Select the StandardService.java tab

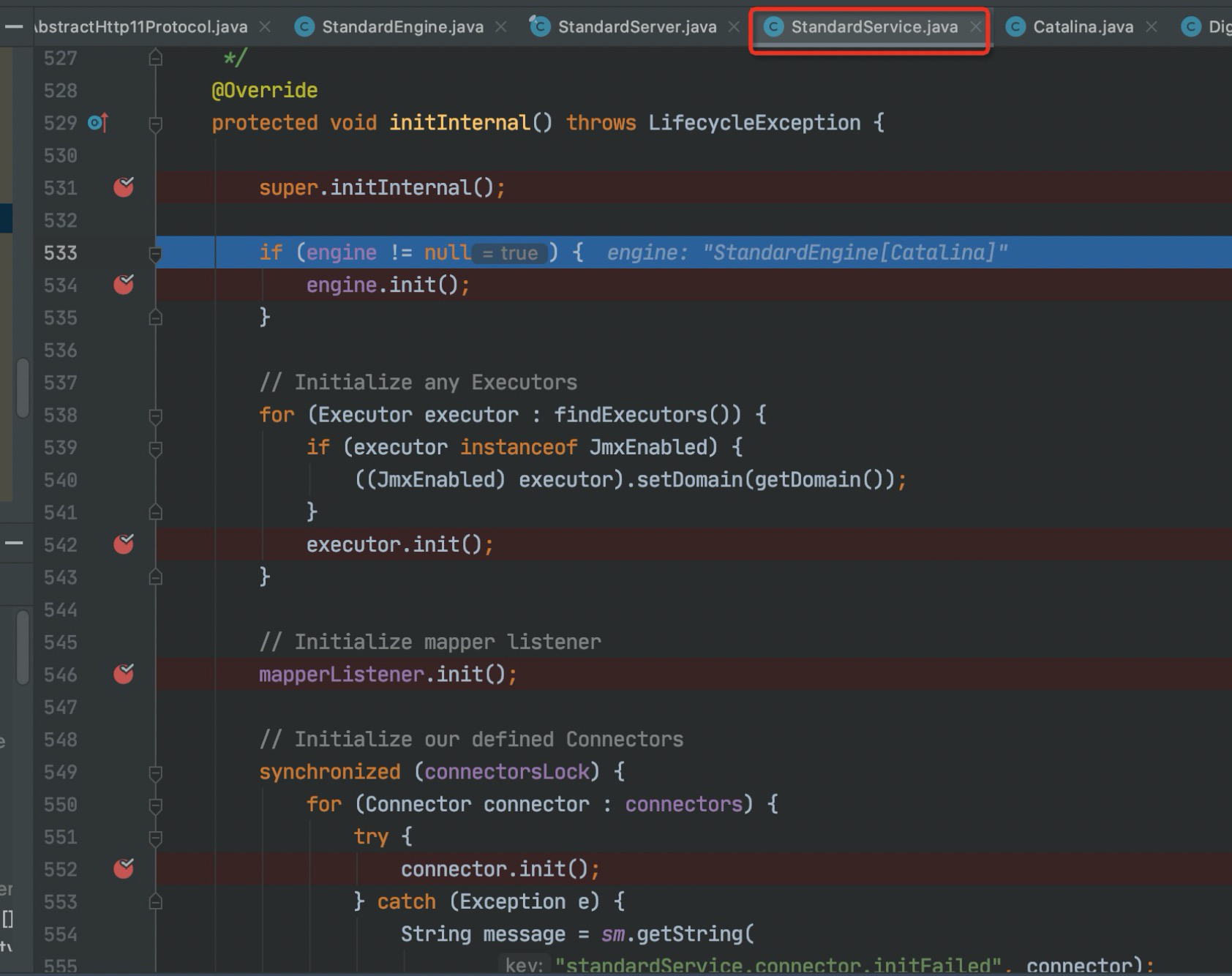click(874, 27)
